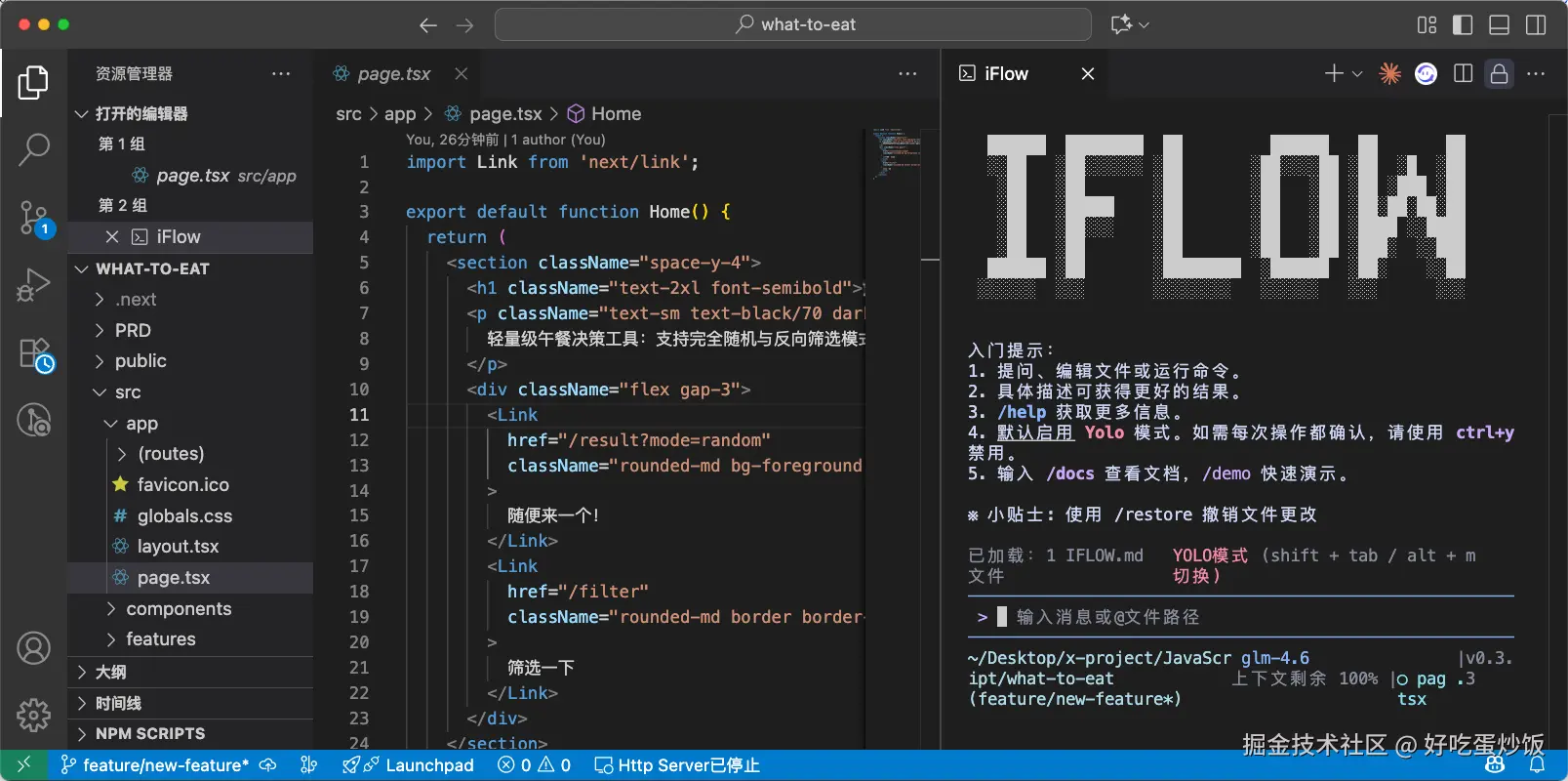Open Run and Debug view
The image size is (1568, 781).
[33, 285]
